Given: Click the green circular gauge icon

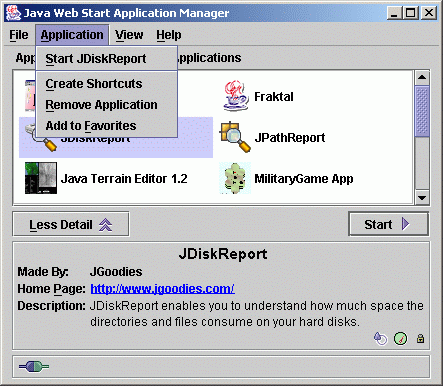Looking at the screenshot, I should click(x=400, y=339).
